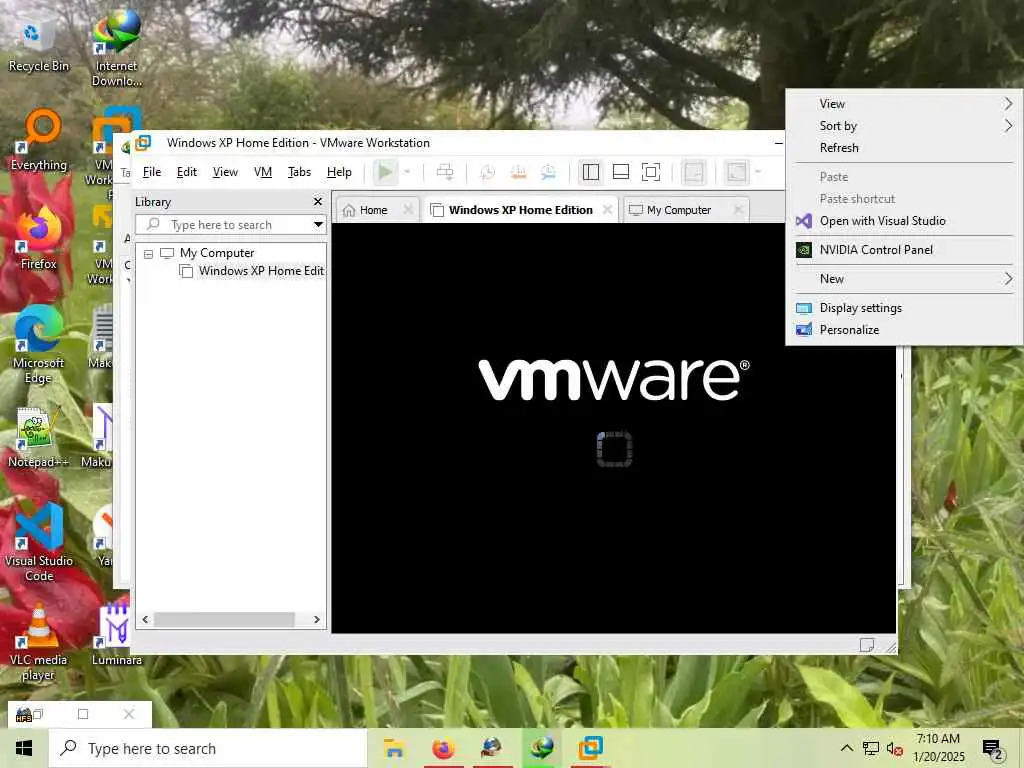Viewport: 1024px width, 768px height.
Task: Close the Home tab
Action: point(408,210)
